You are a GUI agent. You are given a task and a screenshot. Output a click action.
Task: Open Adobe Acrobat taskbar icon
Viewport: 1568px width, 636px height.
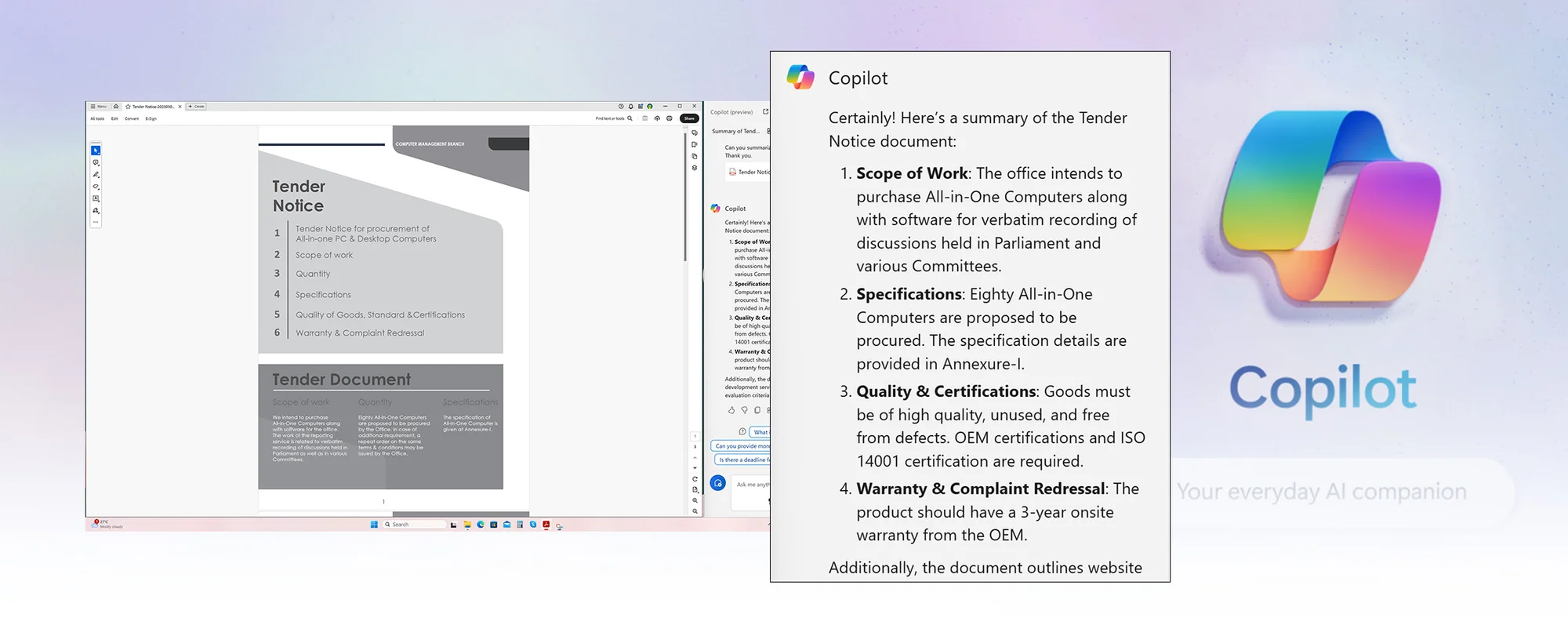pyautogui.click(x=546, y=525)
